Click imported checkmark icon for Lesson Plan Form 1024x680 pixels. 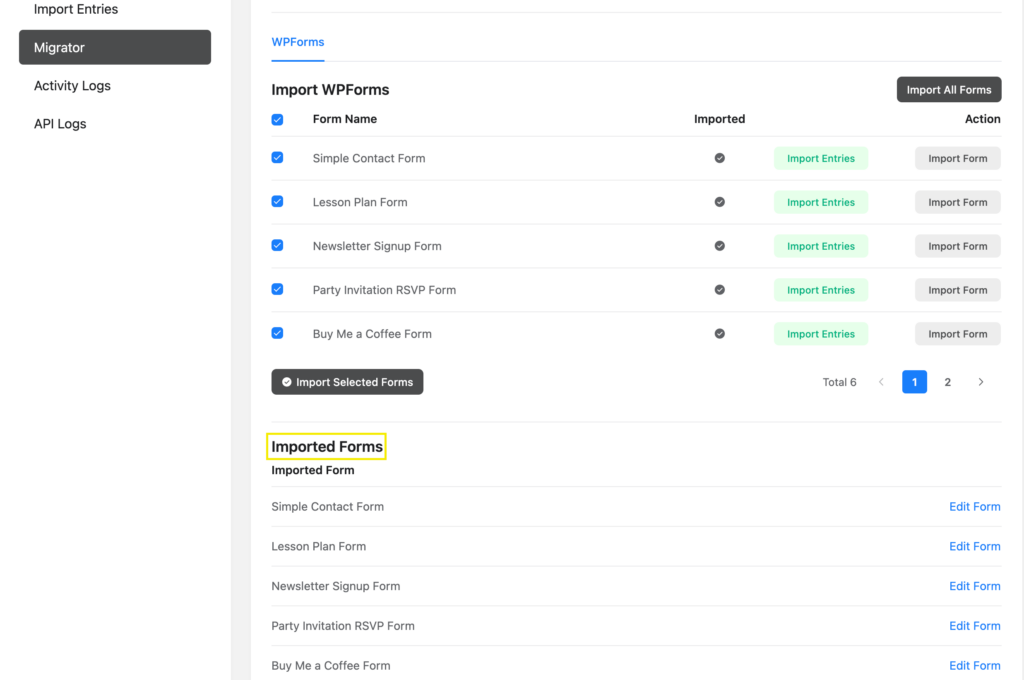point(719,202)
